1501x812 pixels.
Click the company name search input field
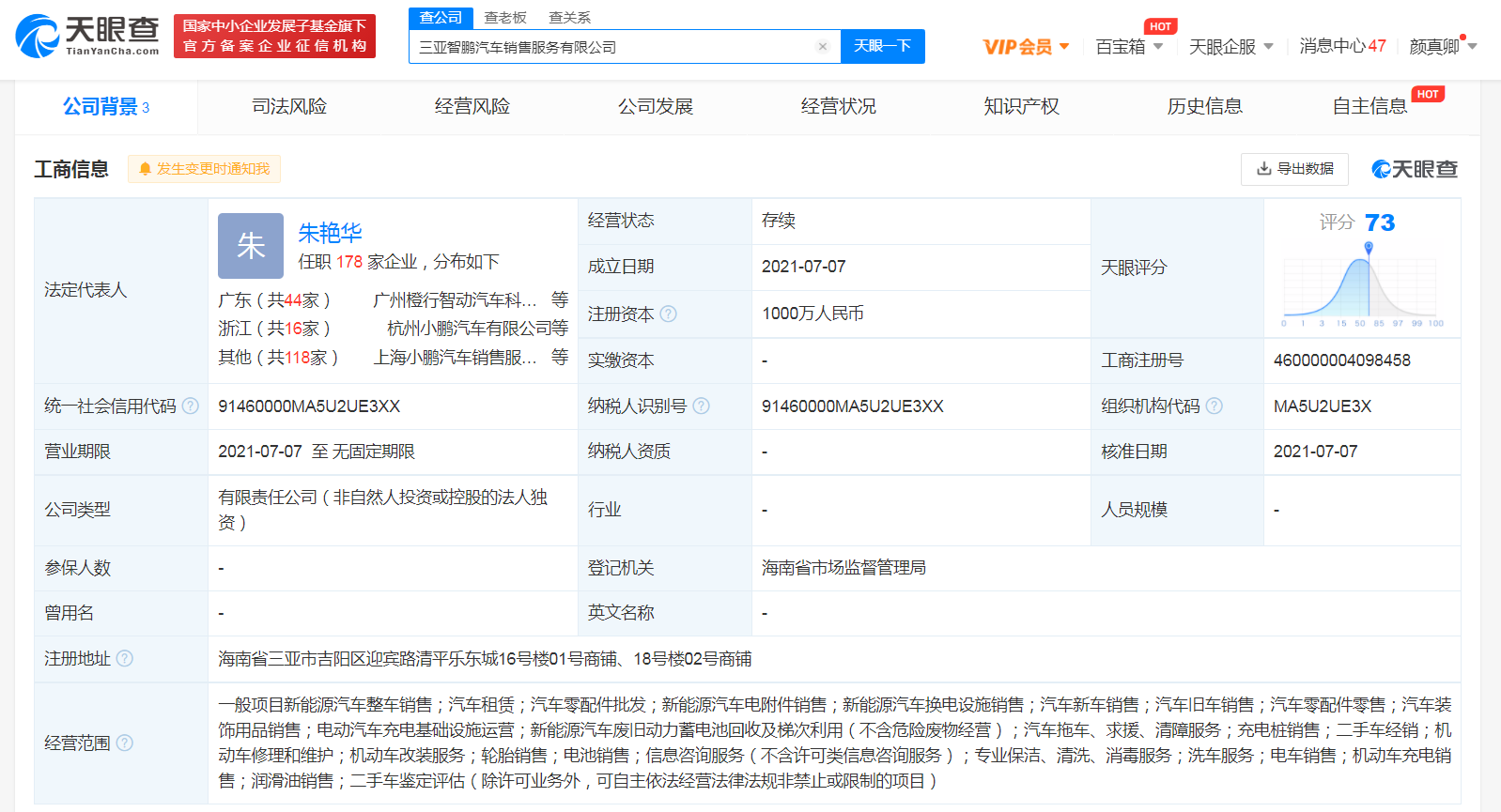[611, 47]
